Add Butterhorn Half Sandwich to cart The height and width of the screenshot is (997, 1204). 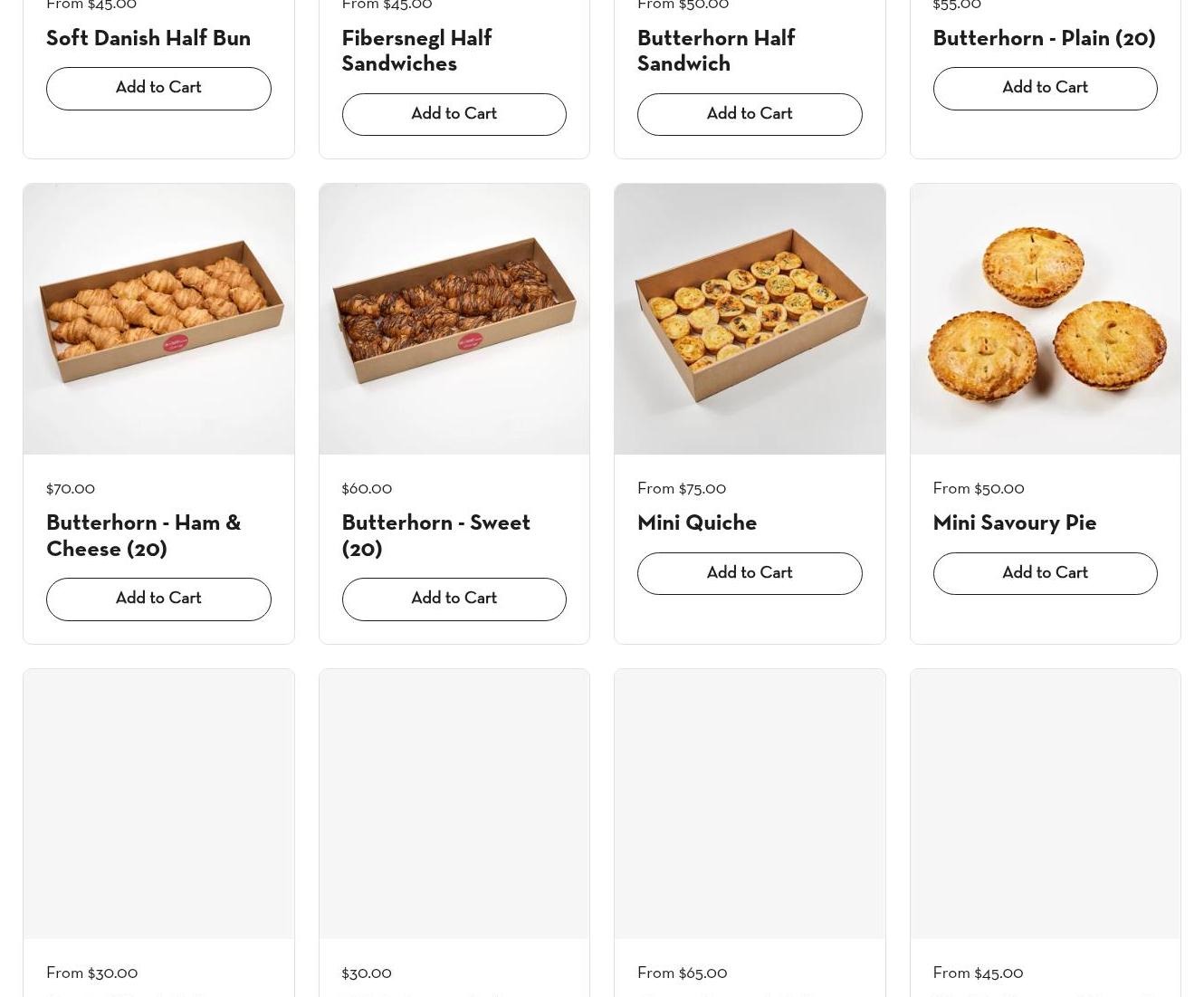click(749, 114)
